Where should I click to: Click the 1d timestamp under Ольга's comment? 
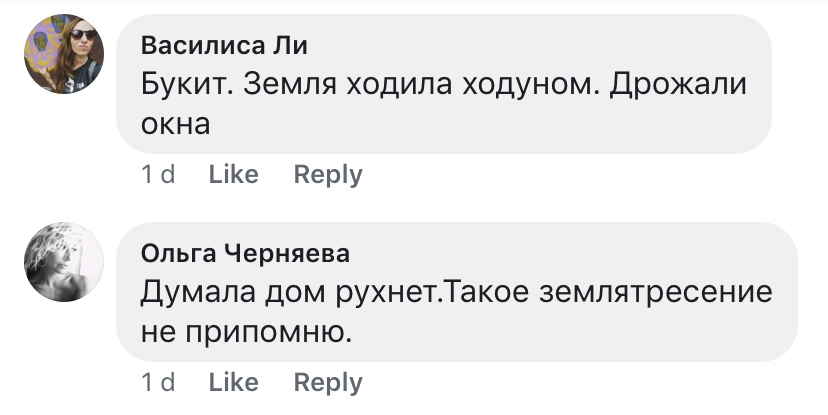[x=158, y=382]
